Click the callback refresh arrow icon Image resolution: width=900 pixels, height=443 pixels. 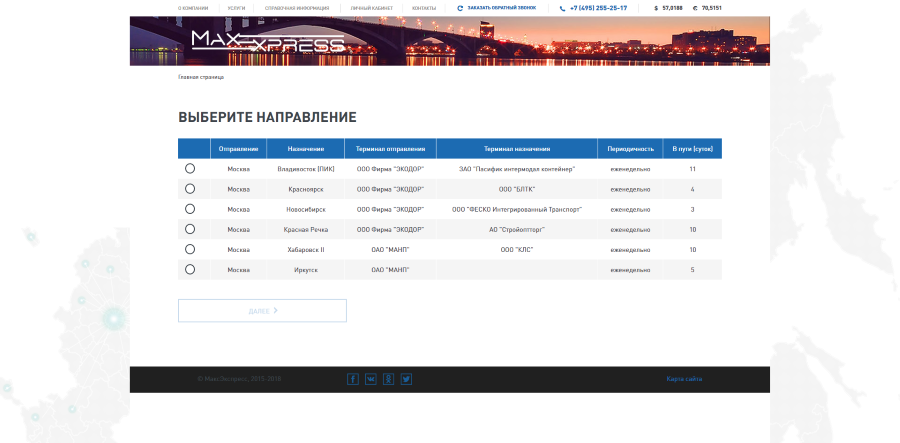[460, 8]
